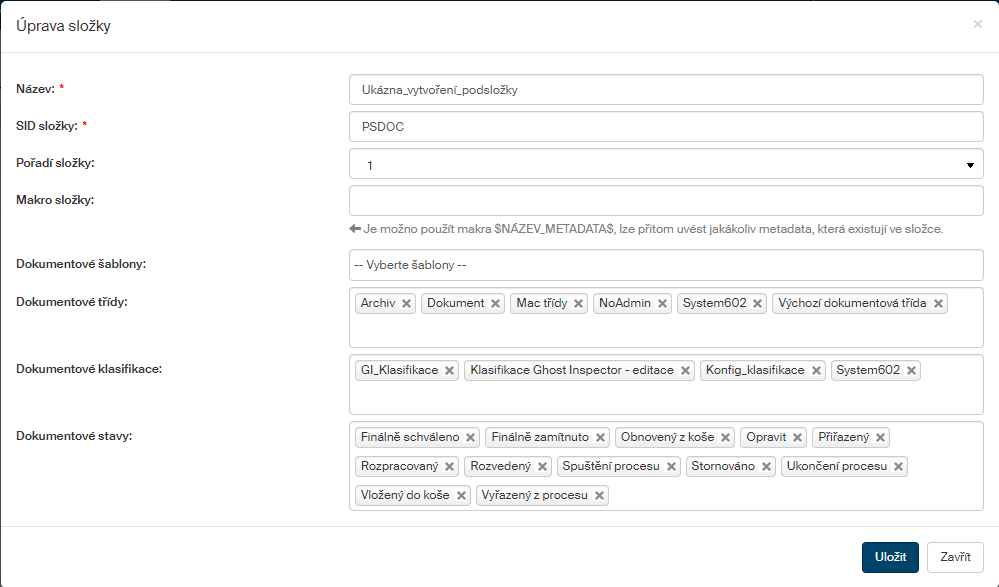Viewport: 999px width, 587px height.
Task: Remove the Rozpracovaný state tag
Action: [450, 467]
